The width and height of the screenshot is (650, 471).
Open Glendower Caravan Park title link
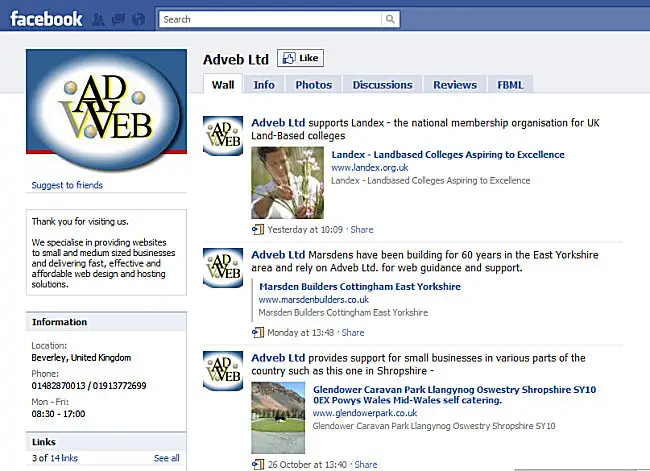pyautogui.click(x=454, y=395)
